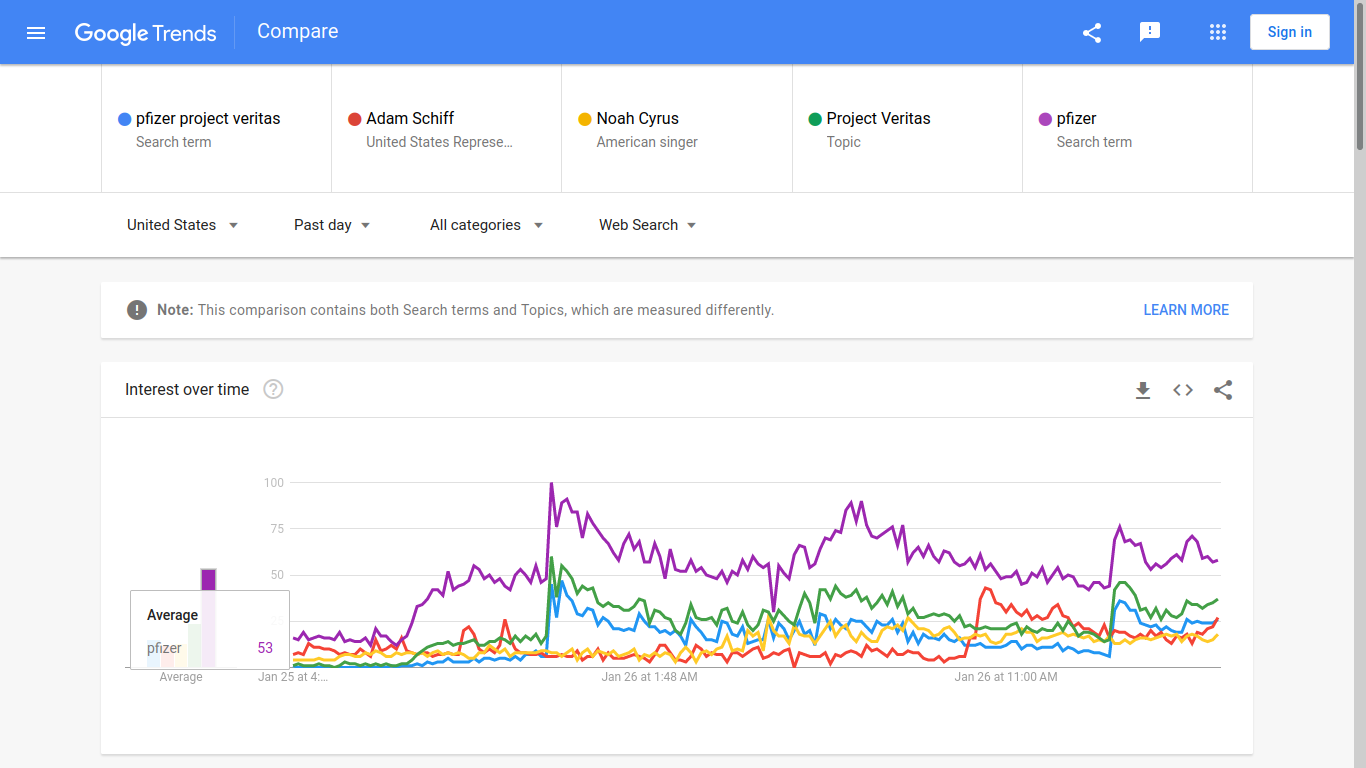This screenshot has height=768, width=1366.
Task: Click the Google Trends logo
Action: pos(146,32)
